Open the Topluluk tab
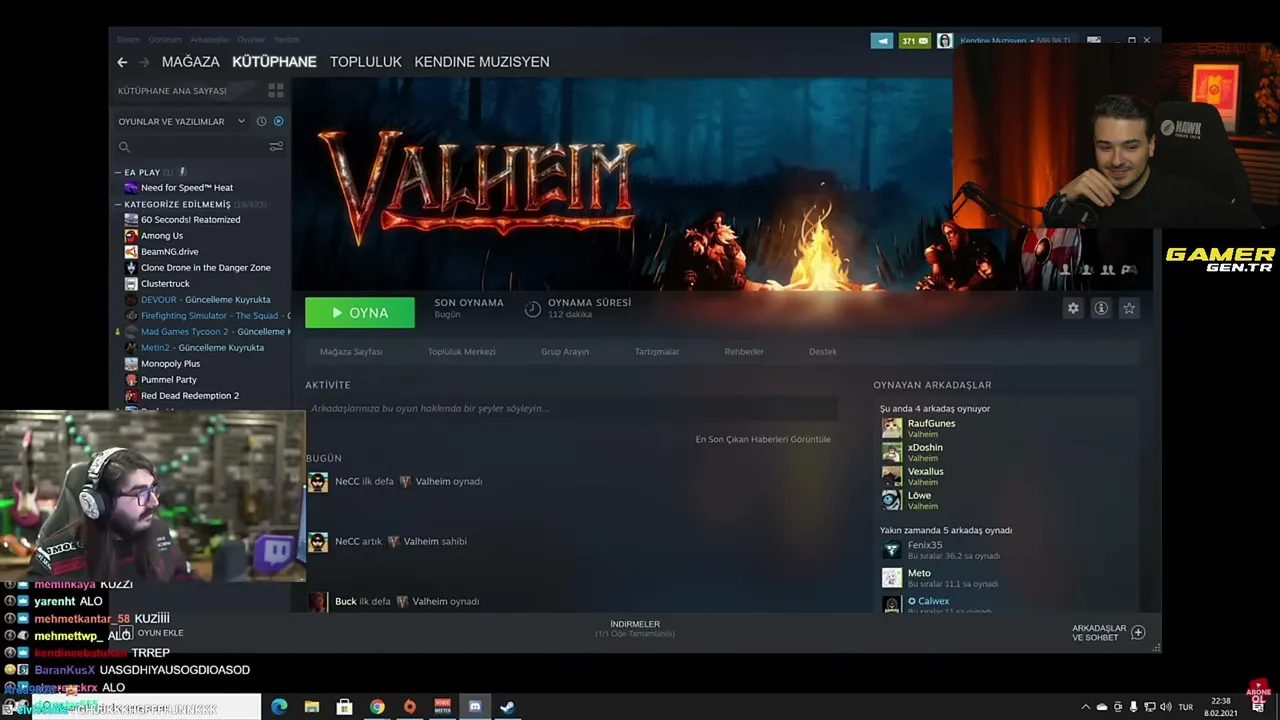 point(366,62)
